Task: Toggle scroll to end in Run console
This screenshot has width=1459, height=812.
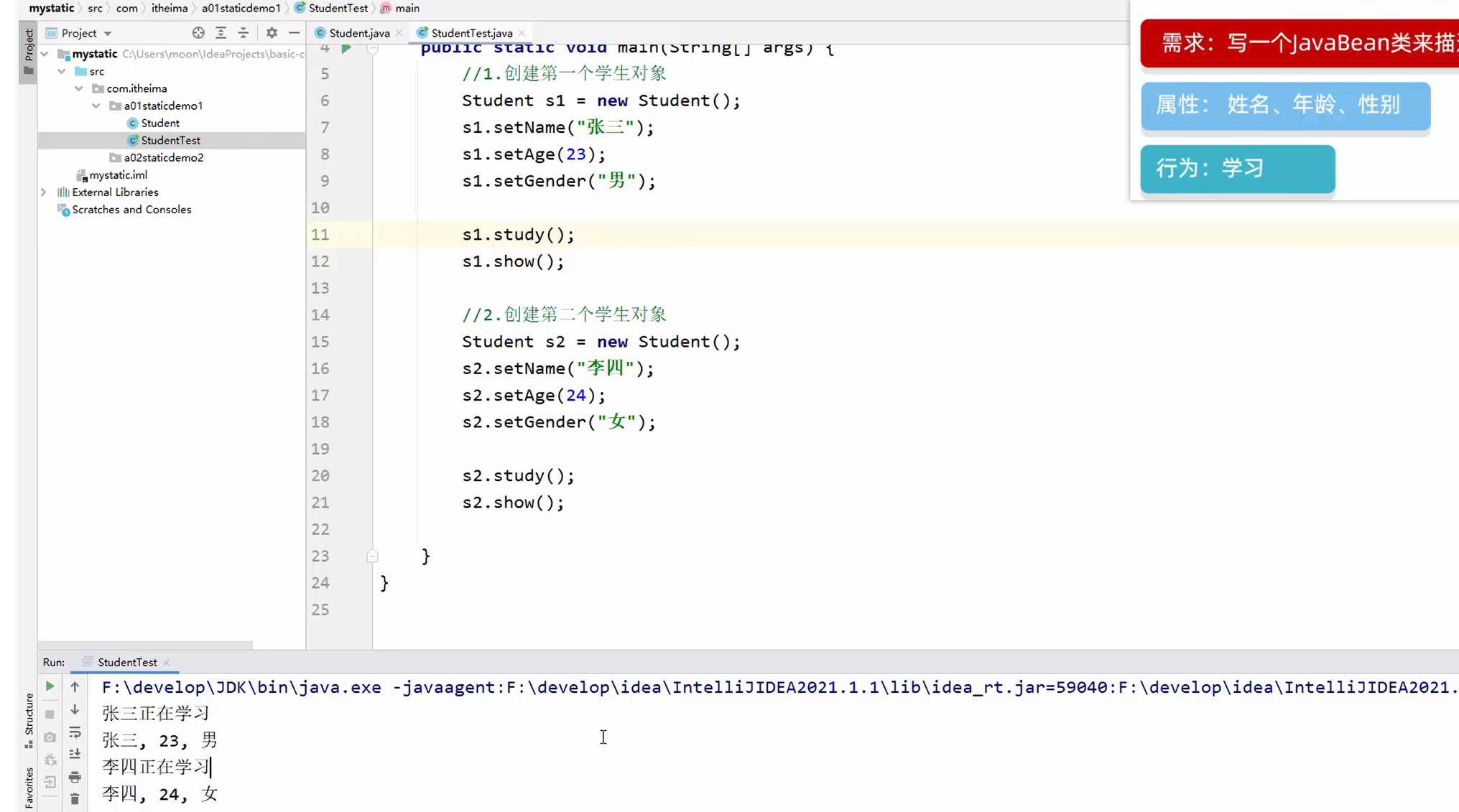Action: click(x=75, y=755)
